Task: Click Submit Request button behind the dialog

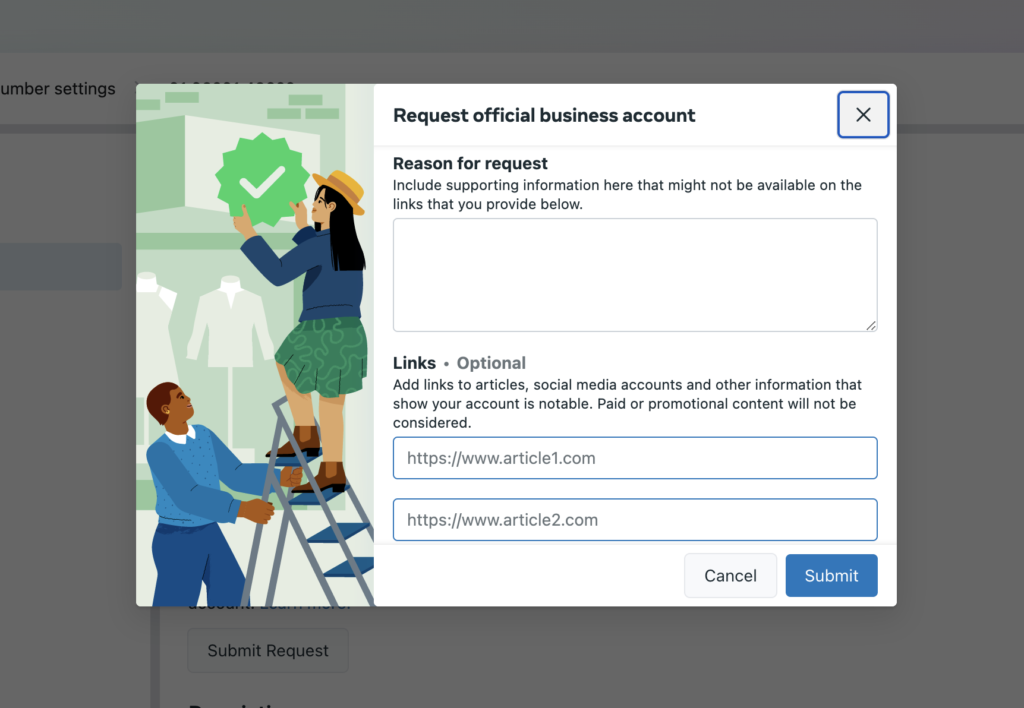Action: coord(268,651)
